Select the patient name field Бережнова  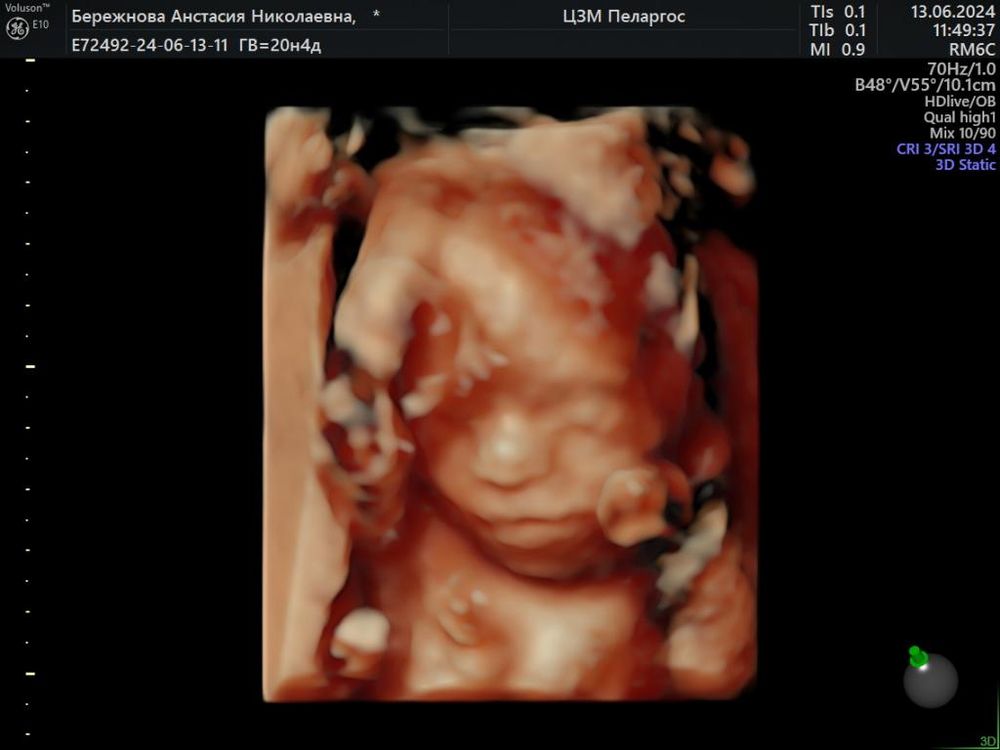(x=212, y=17)
